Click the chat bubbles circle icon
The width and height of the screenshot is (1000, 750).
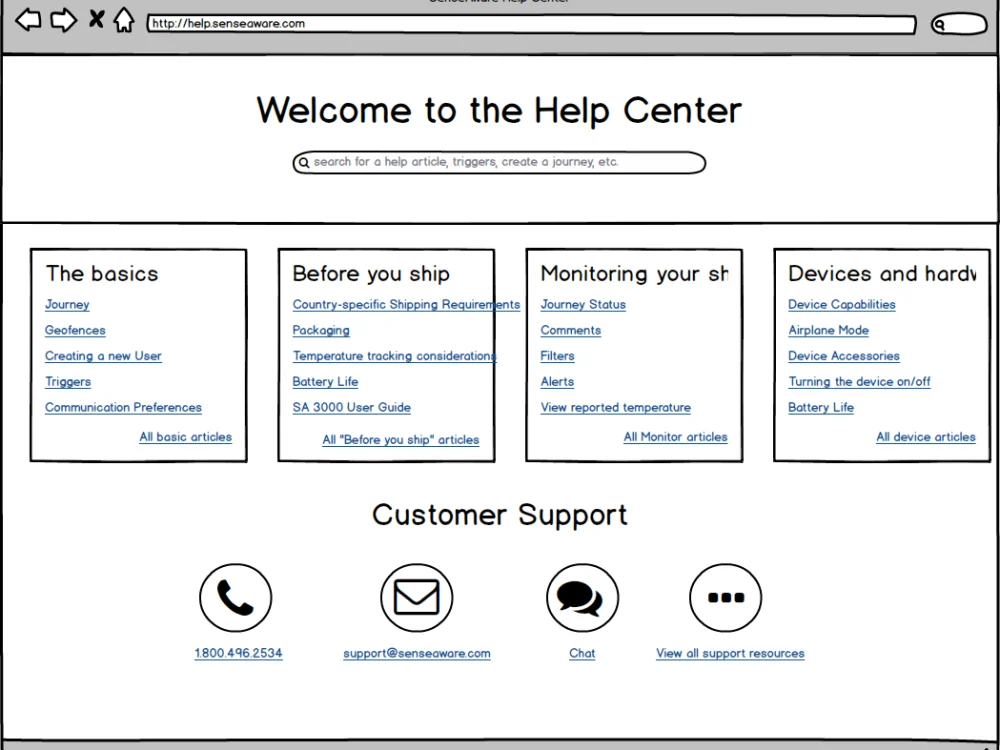[582, 598]
